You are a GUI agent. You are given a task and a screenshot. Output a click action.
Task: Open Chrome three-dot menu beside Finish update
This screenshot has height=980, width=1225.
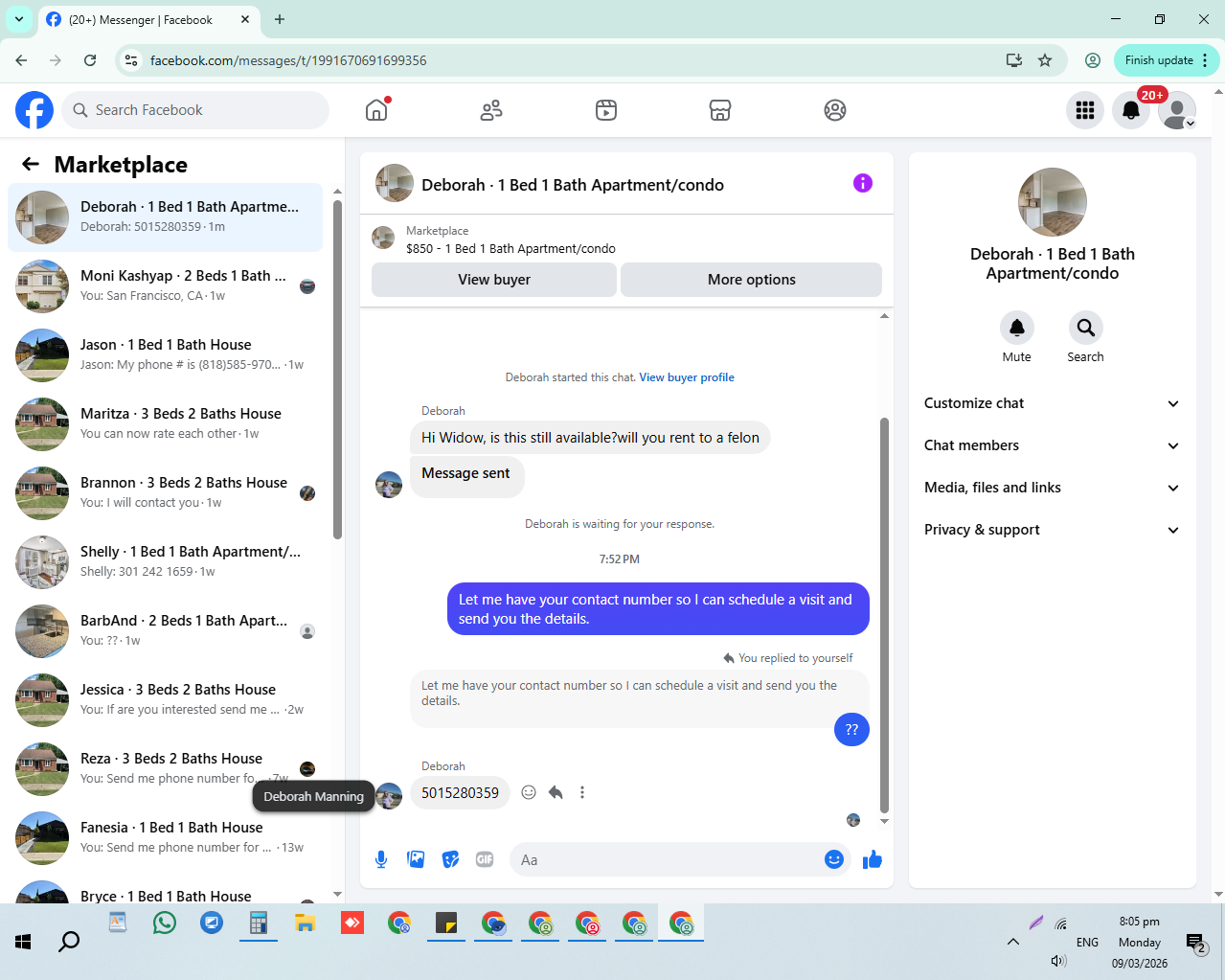pos(1205,60)
